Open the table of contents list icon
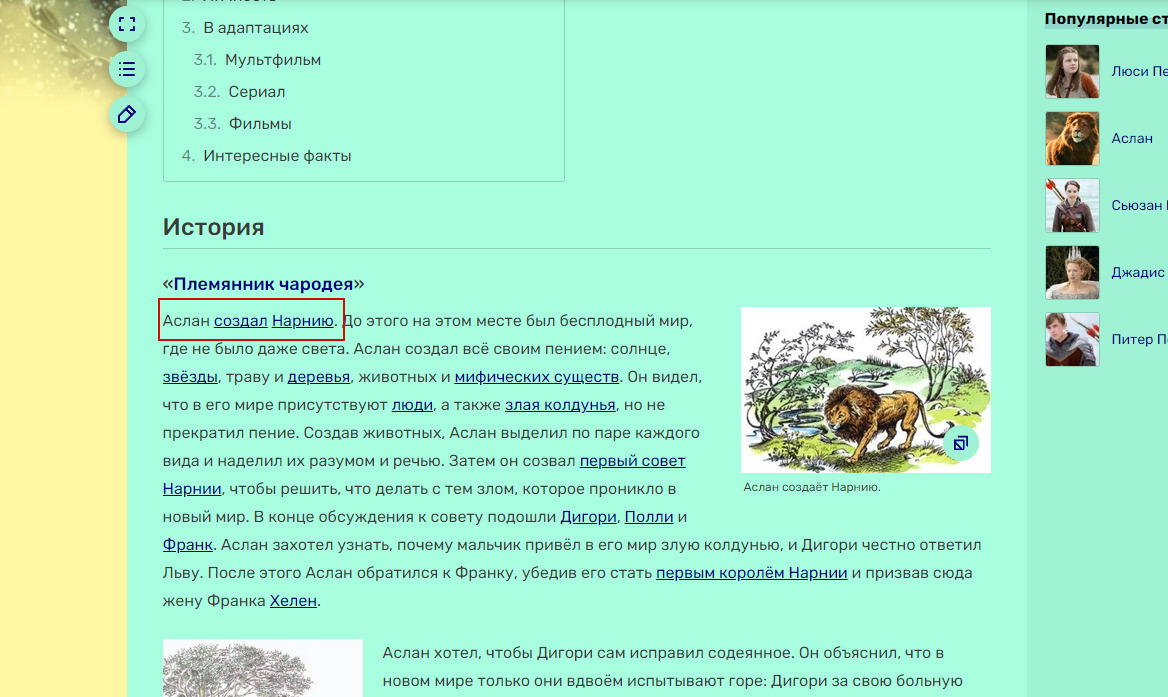 (127, 69)
